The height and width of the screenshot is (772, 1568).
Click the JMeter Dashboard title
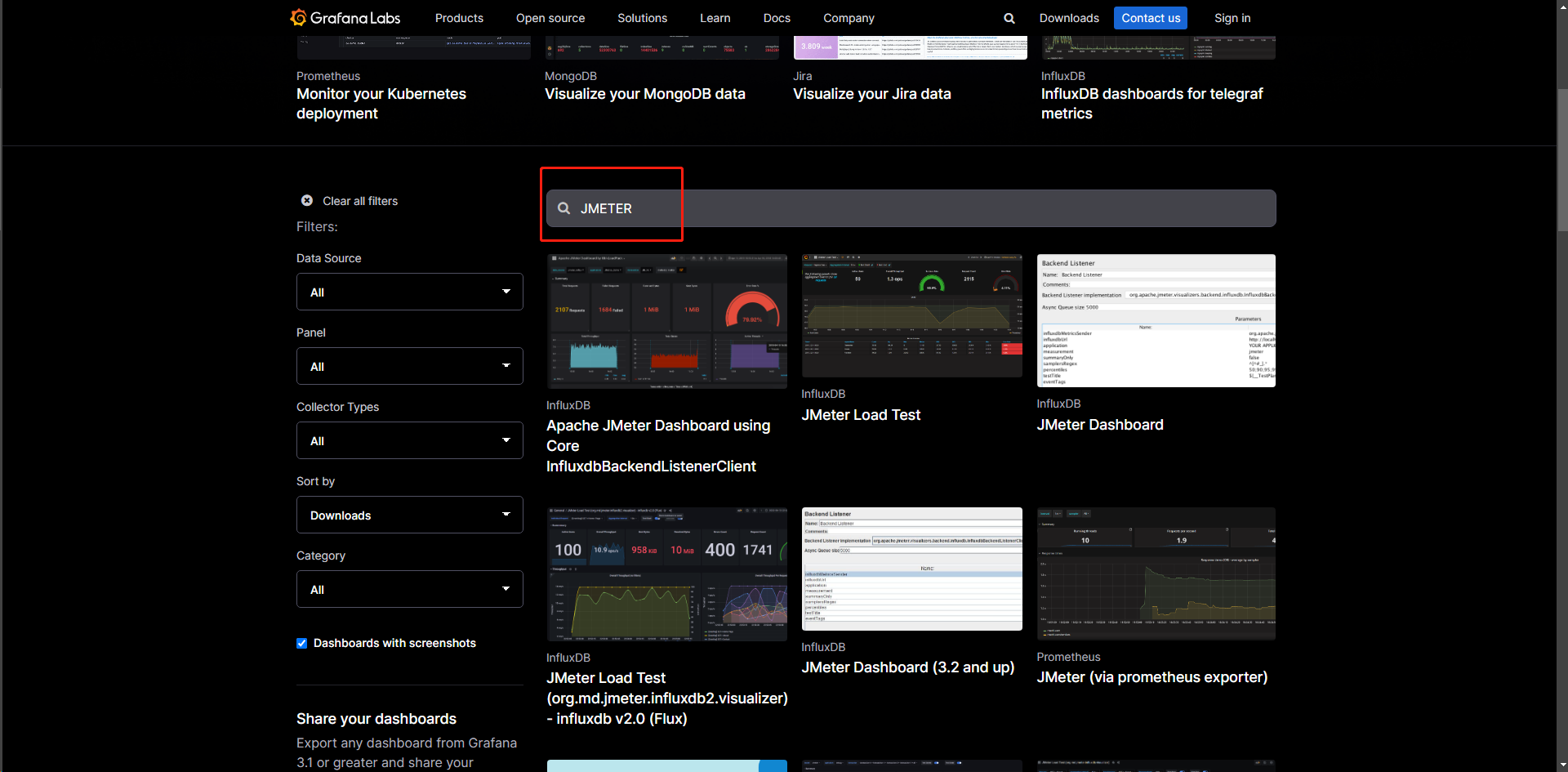(x=1100, y=425)
